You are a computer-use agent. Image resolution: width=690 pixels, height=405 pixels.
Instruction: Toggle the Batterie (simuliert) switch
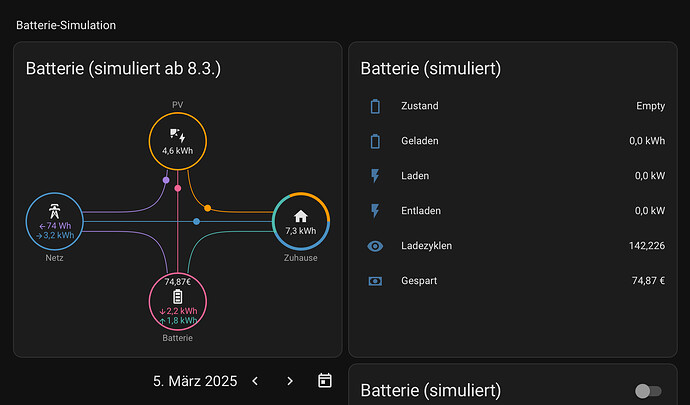(648, 390)
